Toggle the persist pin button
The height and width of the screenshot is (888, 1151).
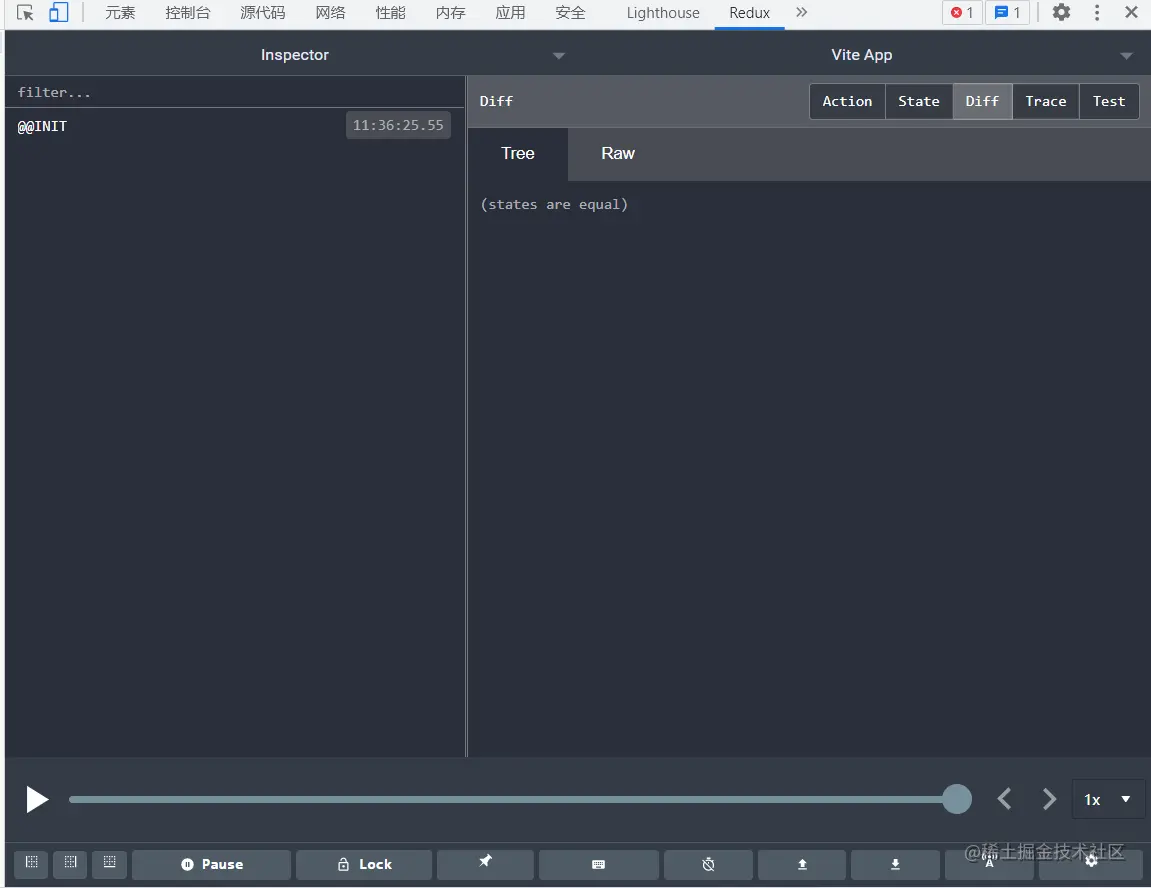click(x=485, y=864)
